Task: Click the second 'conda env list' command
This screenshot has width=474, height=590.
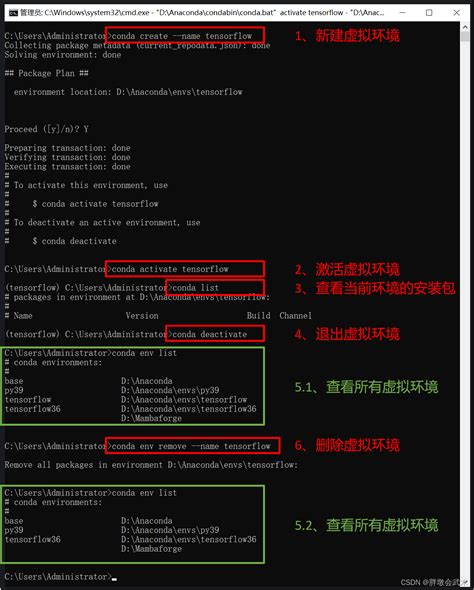Action: point(144,493)
